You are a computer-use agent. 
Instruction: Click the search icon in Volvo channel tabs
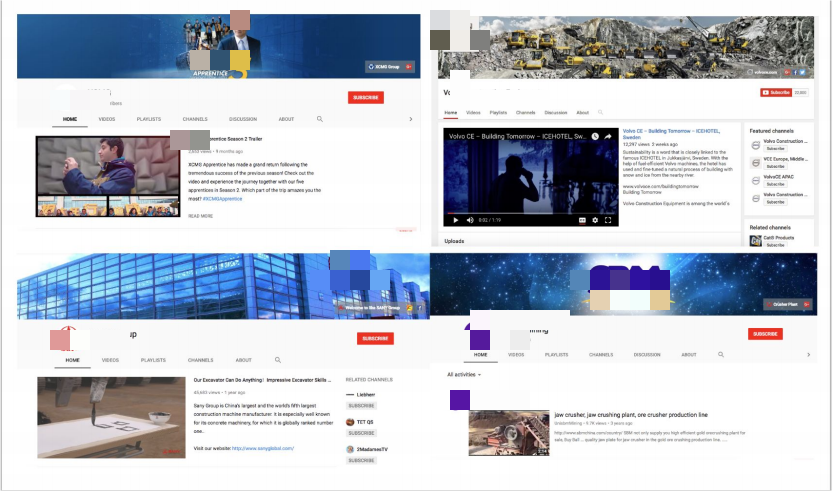(599, 112)
